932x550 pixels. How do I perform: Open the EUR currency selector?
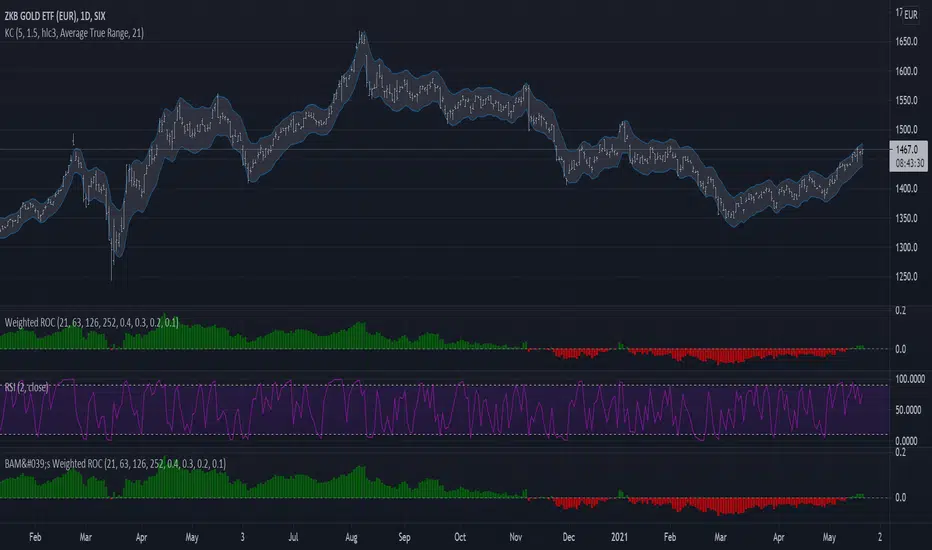911,15
